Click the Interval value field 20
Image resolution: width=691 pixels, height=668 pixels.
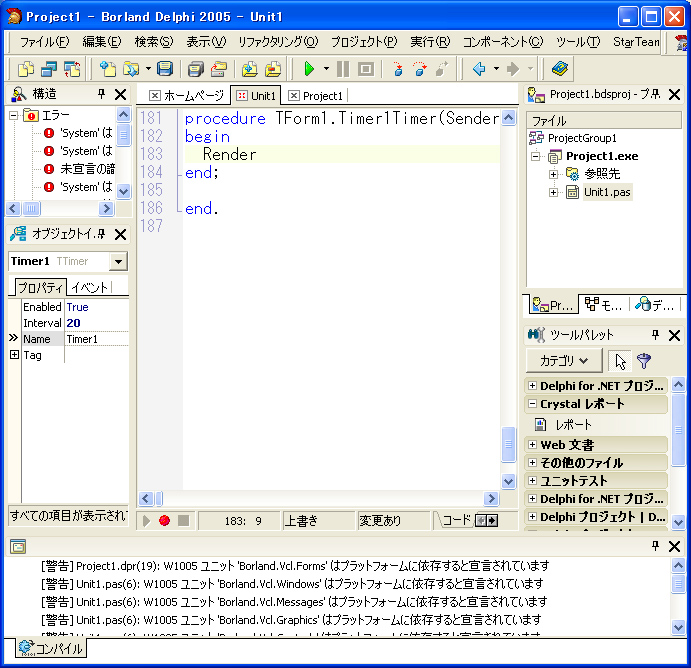point(97,323)
